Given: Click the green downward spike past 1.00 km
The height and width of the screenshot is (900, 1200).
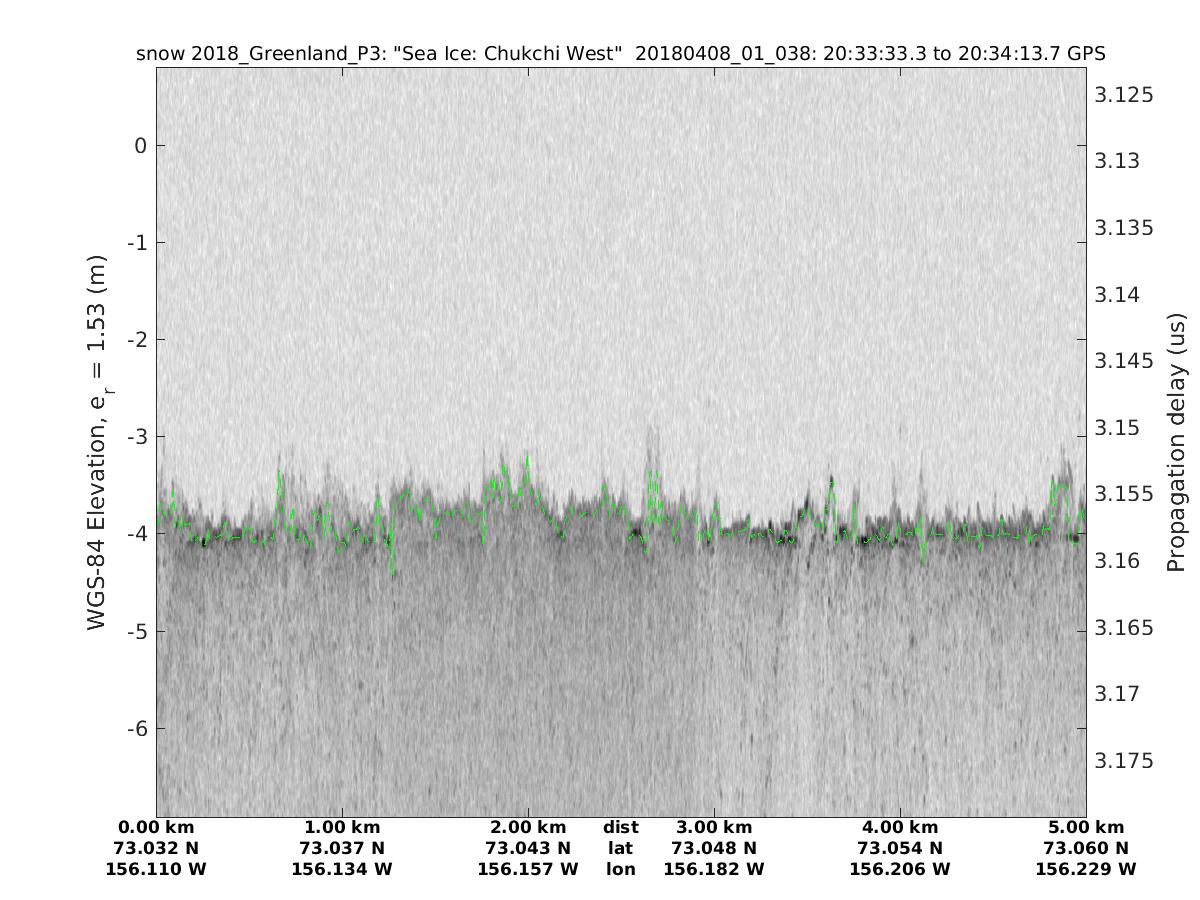Looking at the screenshot, I should (x=392, y=570).
